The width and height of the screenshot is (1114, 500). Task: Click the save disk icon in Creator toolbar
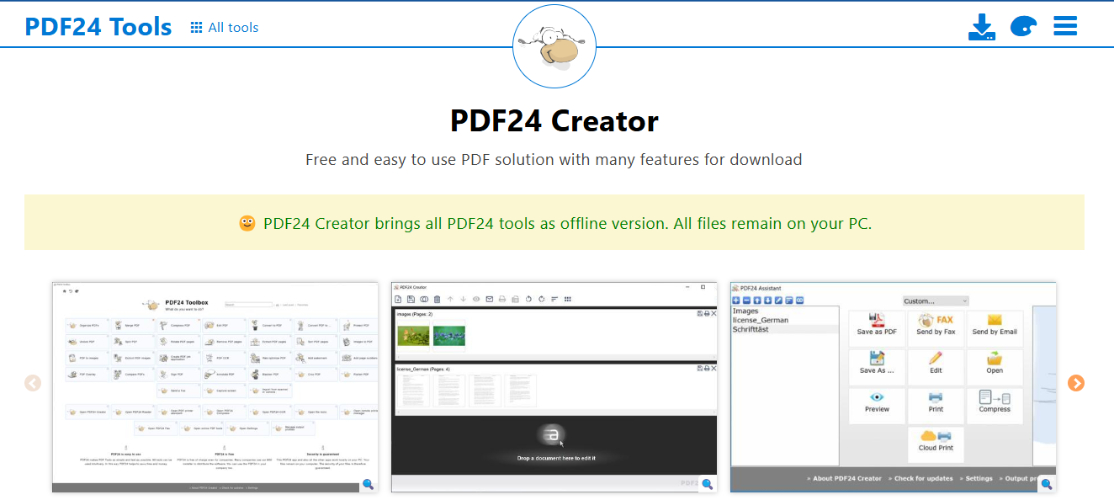(411, 300)
